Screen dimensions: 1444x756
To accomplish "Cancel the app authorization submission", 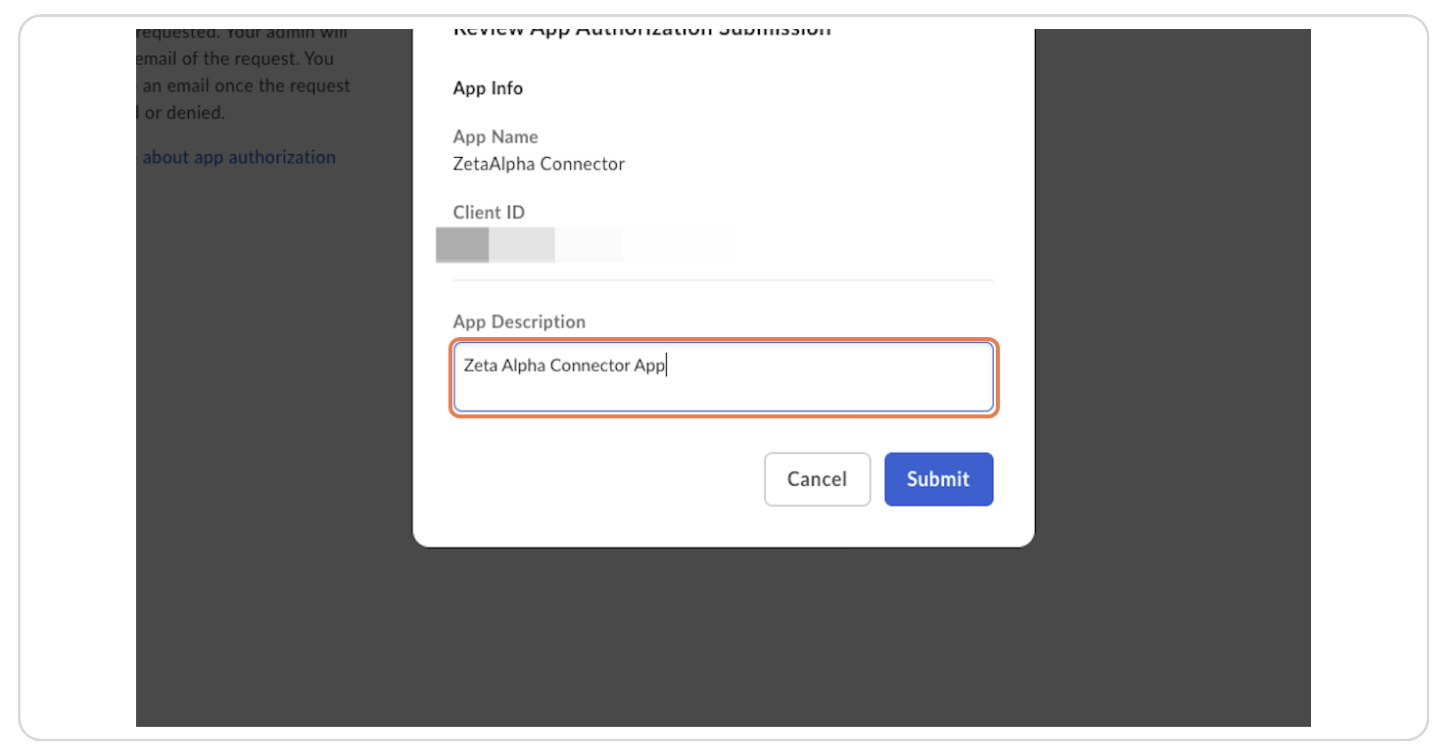I will (x=817, y=479).
